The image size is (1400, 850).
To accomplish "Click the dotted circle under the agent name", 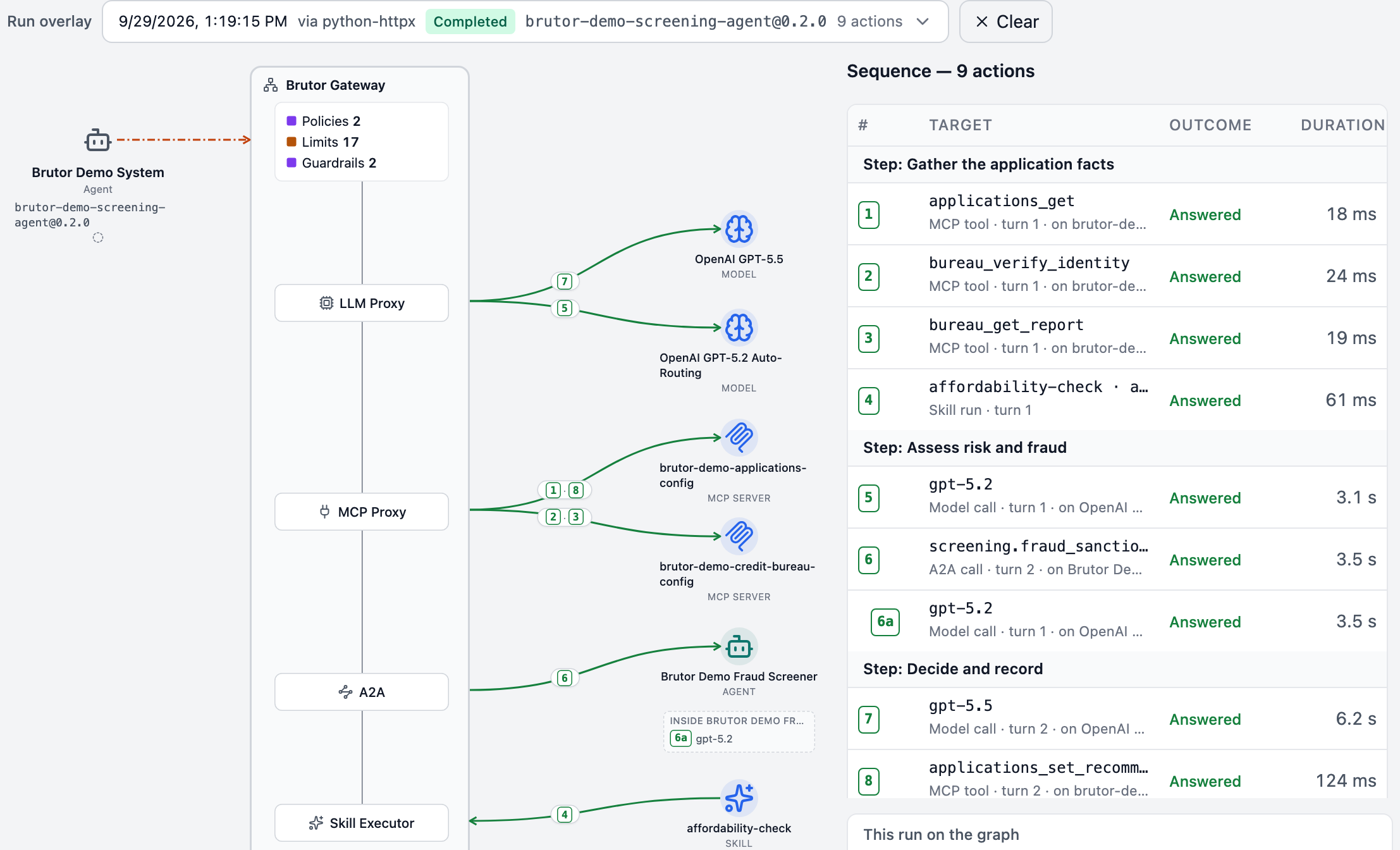I will 98,238.
